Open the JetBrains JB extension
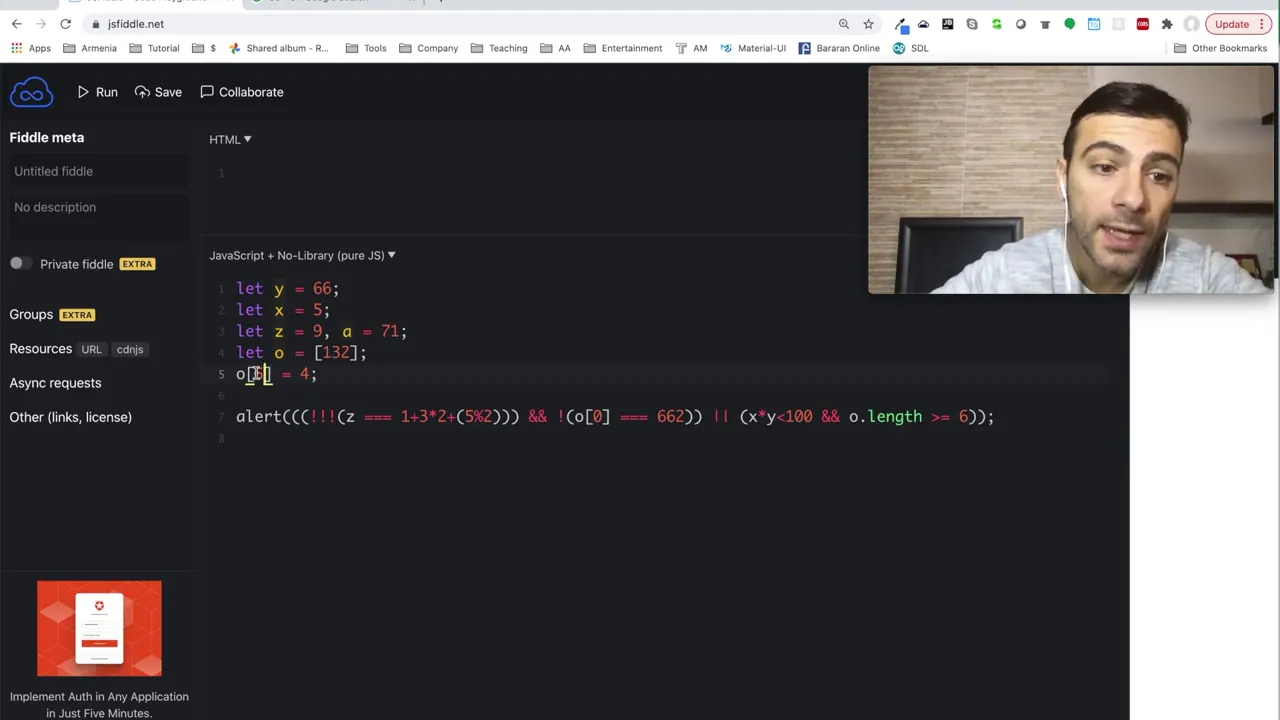 [x=948, y=24]
